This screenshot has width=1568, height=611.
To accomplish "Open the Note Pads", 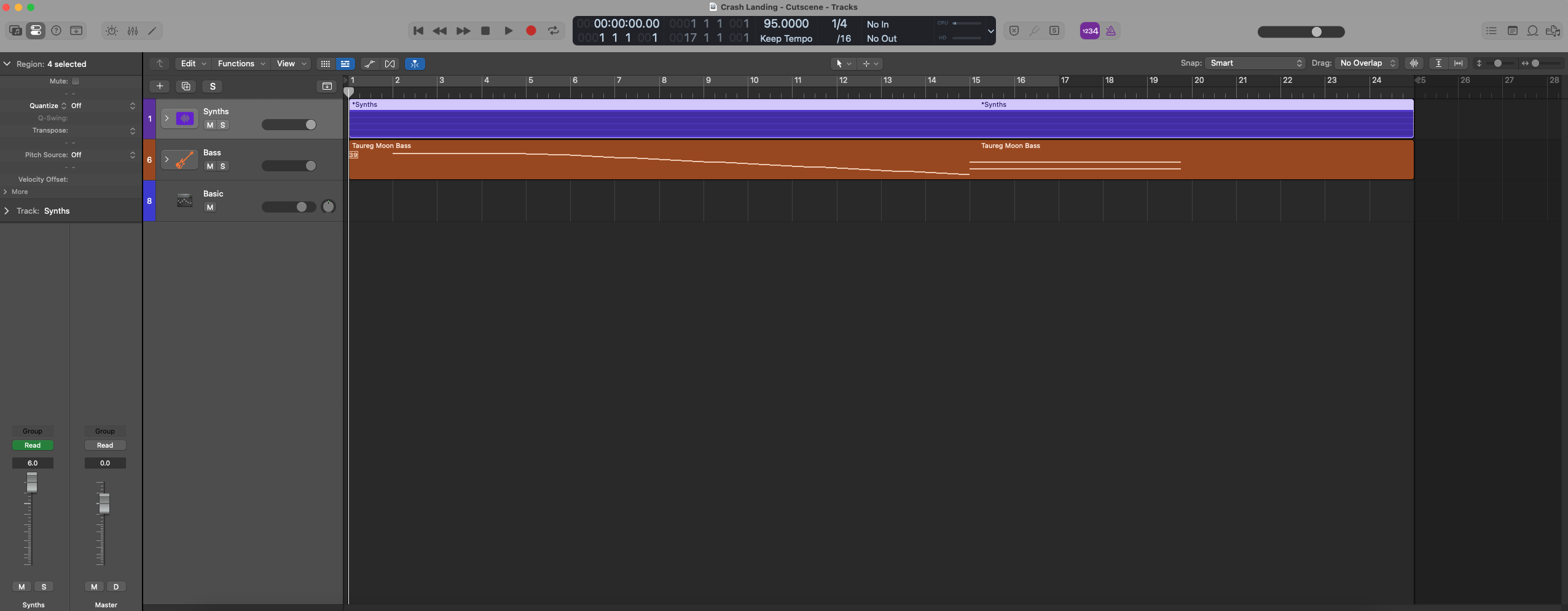I will click(x=1513, y=31).
